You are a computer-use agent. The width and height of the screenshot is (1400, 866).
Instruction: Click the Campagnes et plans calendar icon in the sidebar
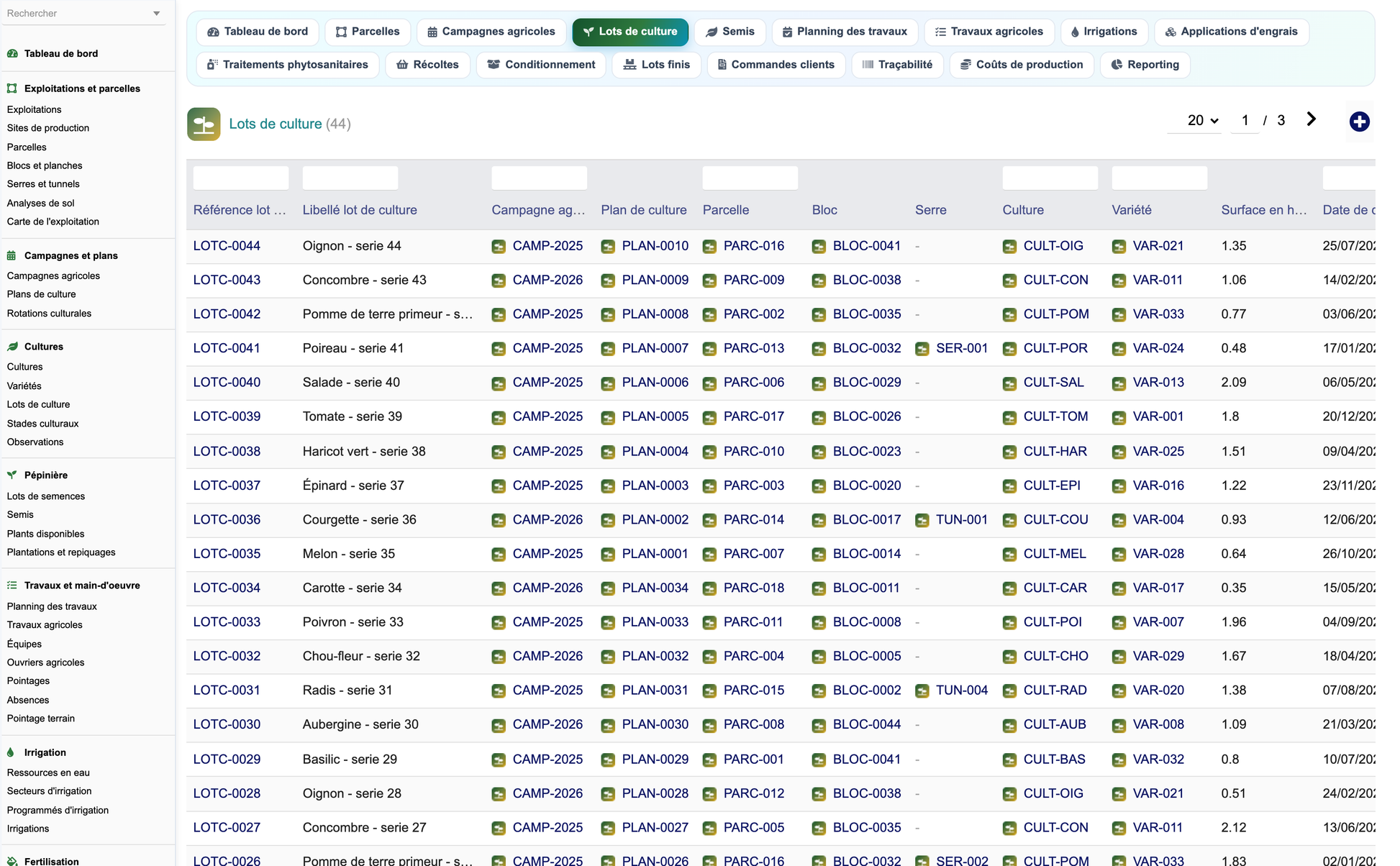click(12, 255)
